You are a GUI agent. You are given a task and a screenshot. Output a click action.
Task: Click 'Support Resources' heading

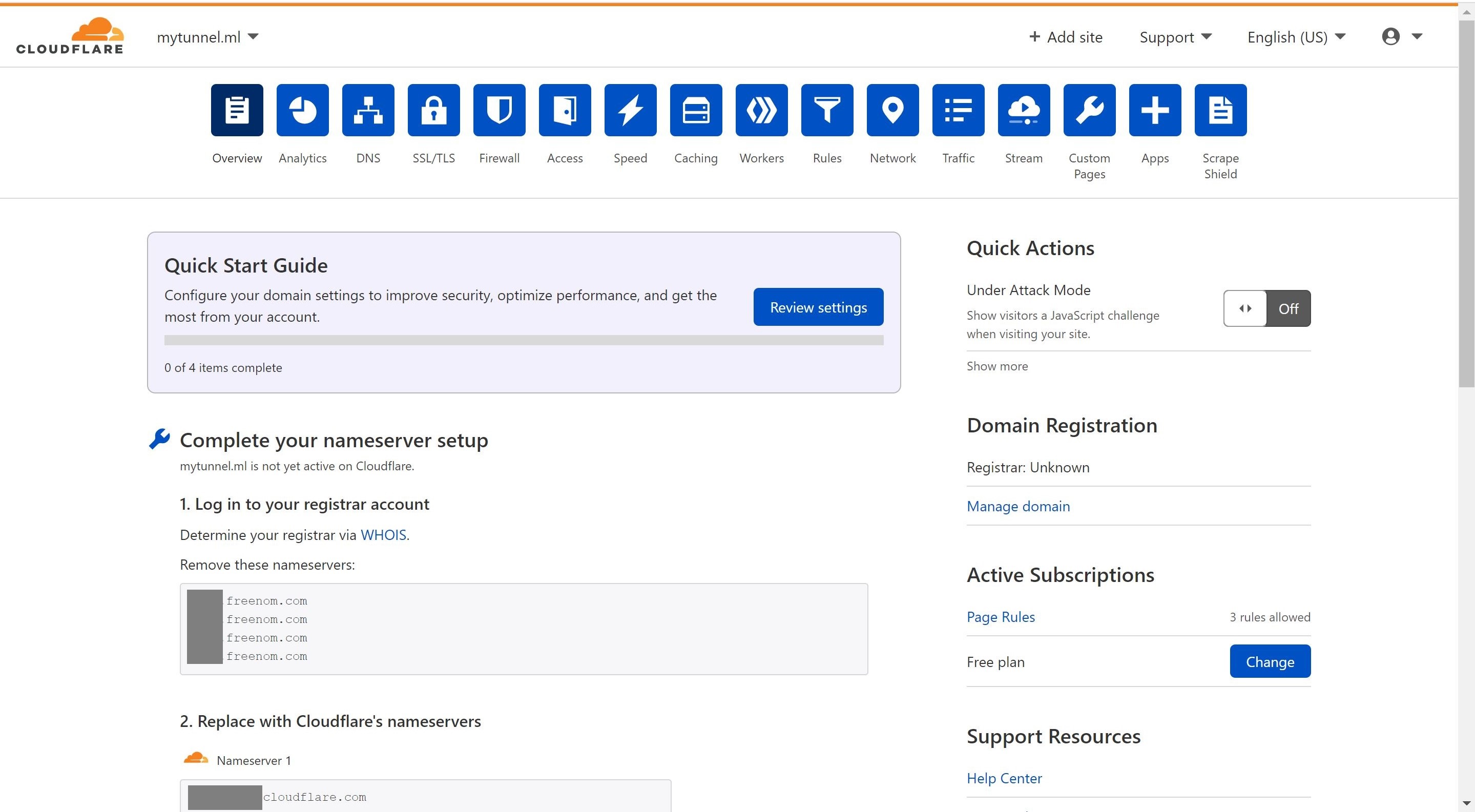point(1053,736)
